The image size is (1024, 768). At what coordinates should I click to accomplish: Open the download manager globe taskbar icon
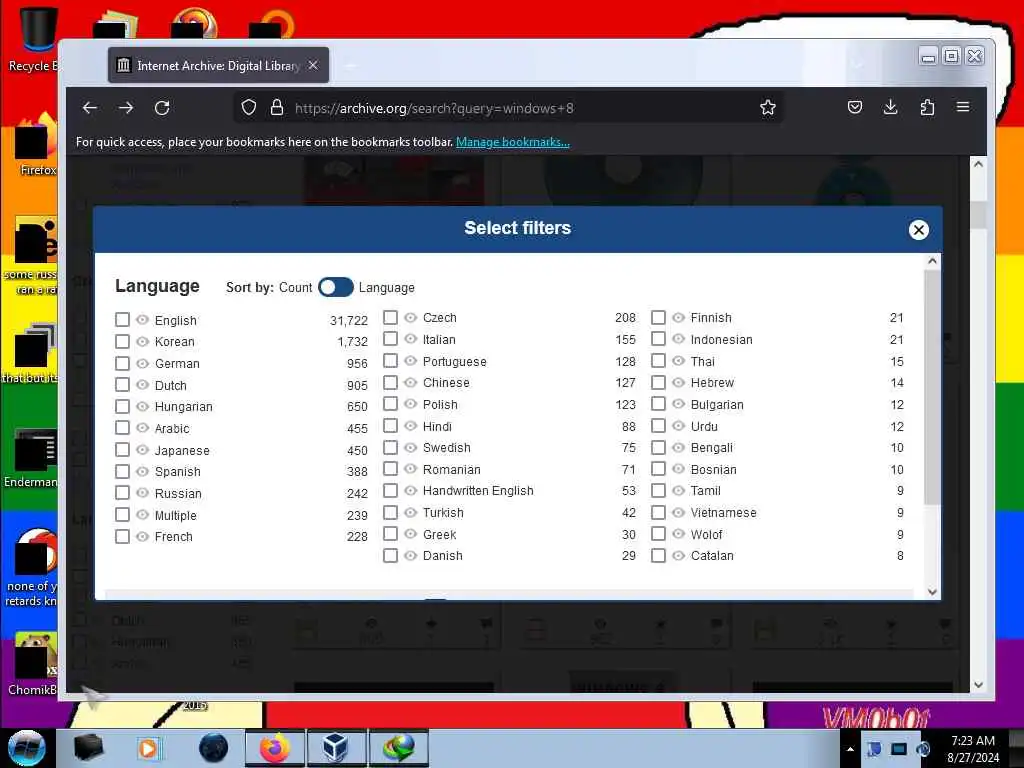pyautogui.click(x=398, y=748)
